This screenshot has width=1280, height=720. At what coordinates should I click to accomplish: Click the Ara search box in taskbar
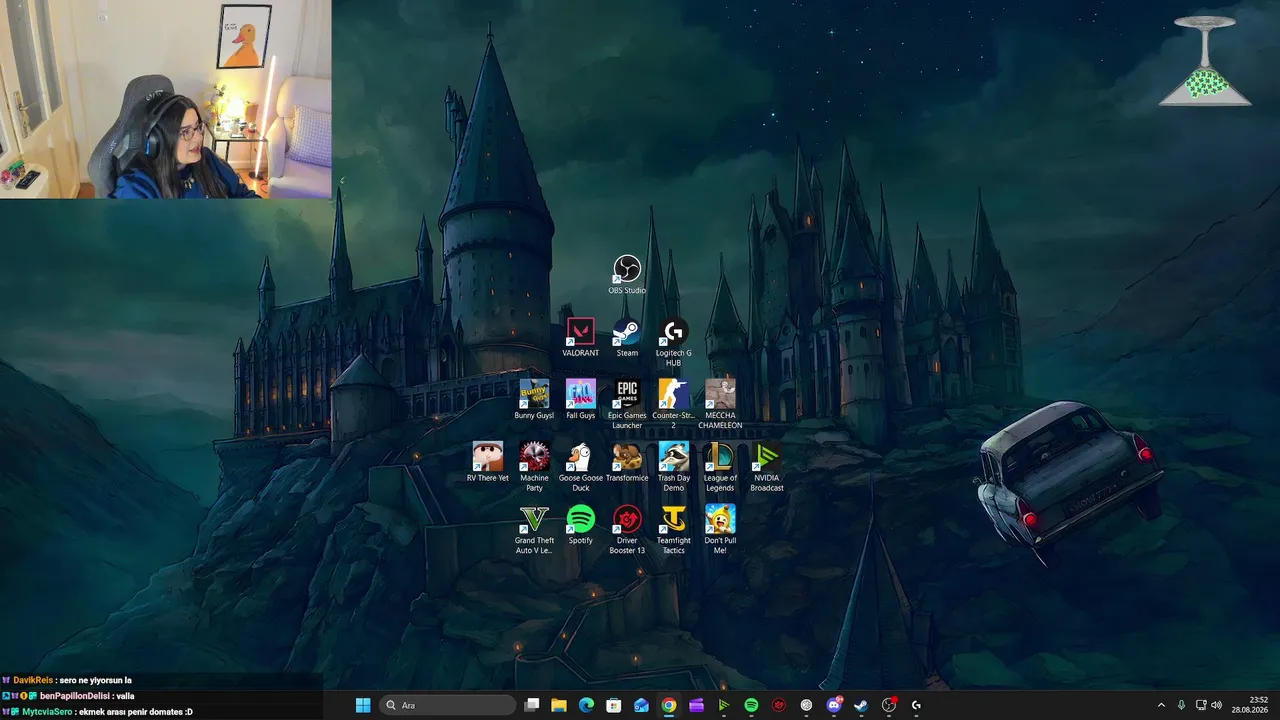[x=448, y=705]
